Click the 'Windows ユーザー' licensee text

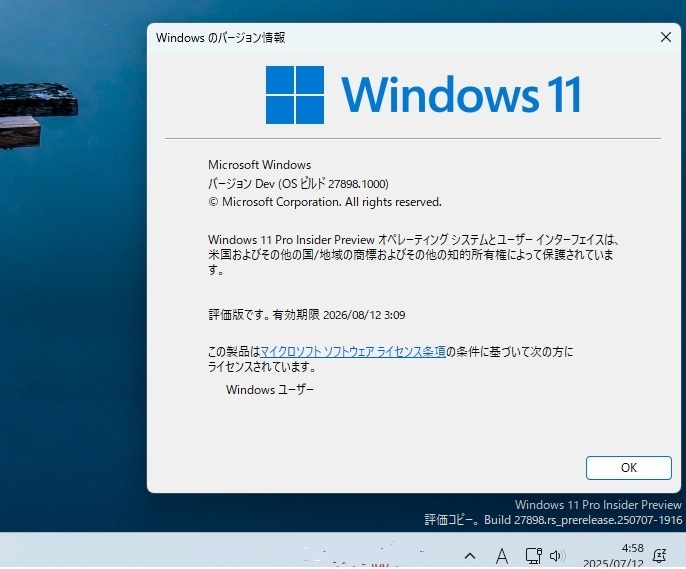270,389
